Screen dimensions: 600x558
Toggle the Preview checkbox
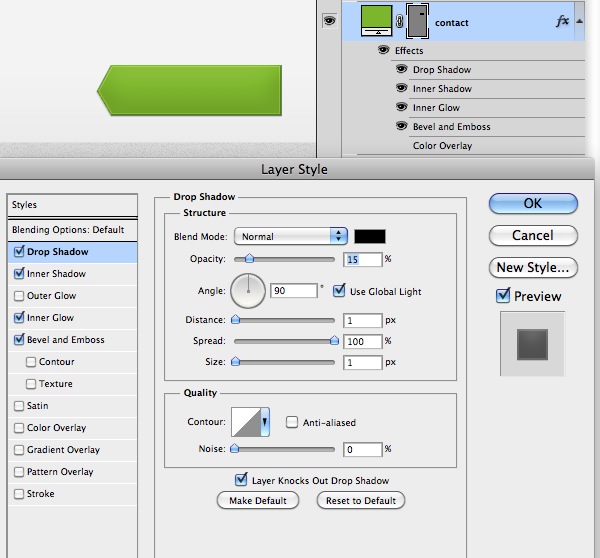pyautogui.click(x=503, y=295)
